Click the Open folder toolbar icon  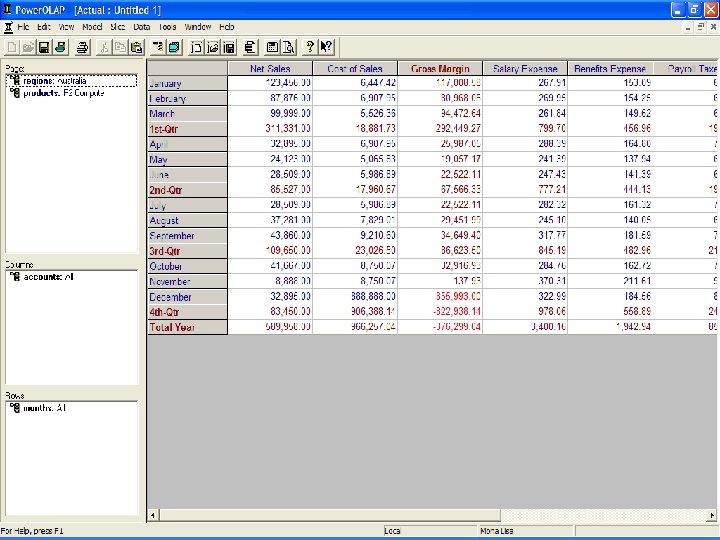point(28,47)
